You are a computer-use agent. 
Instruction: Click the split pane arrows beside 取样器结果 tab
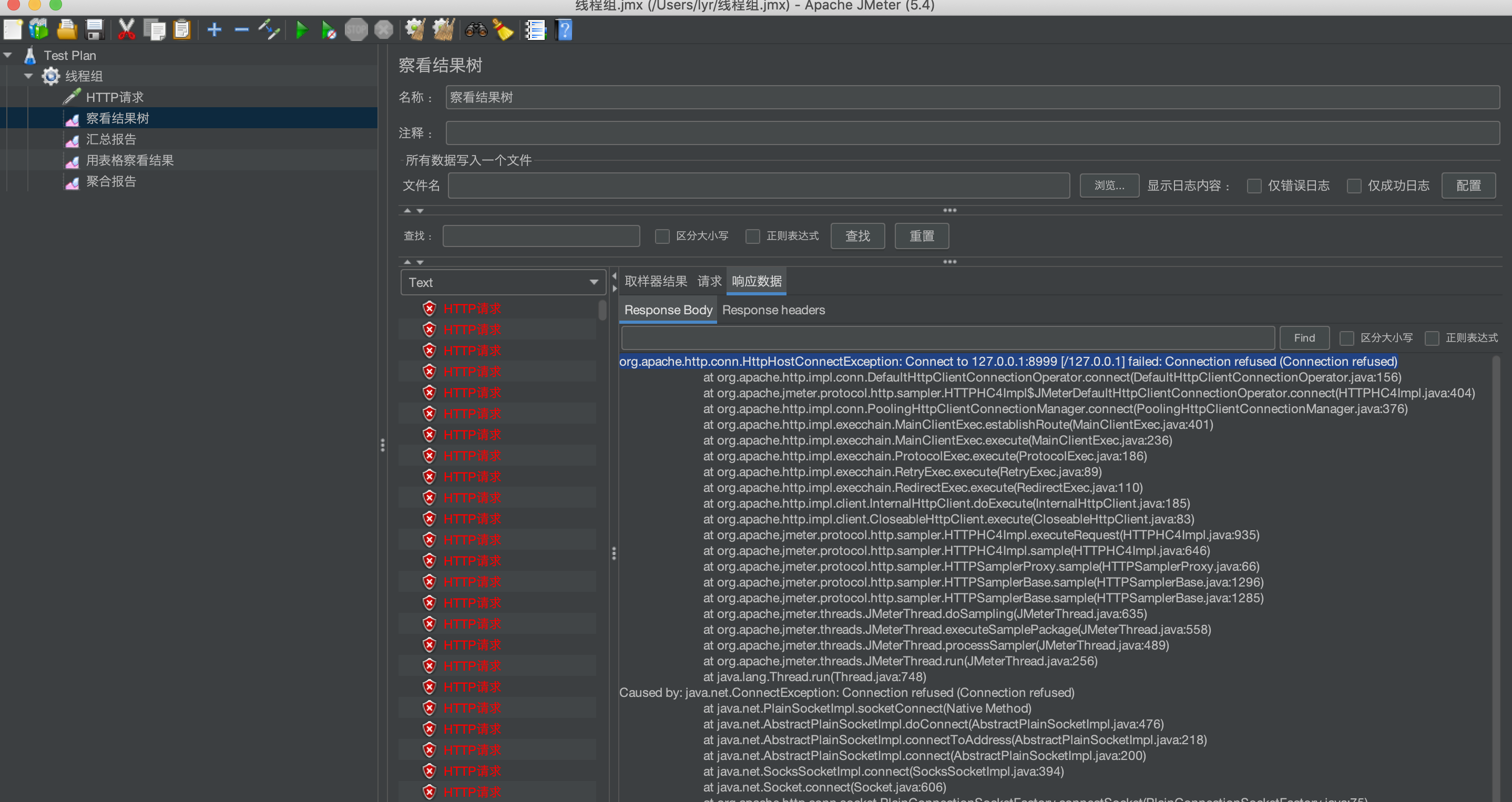(614, 282)
